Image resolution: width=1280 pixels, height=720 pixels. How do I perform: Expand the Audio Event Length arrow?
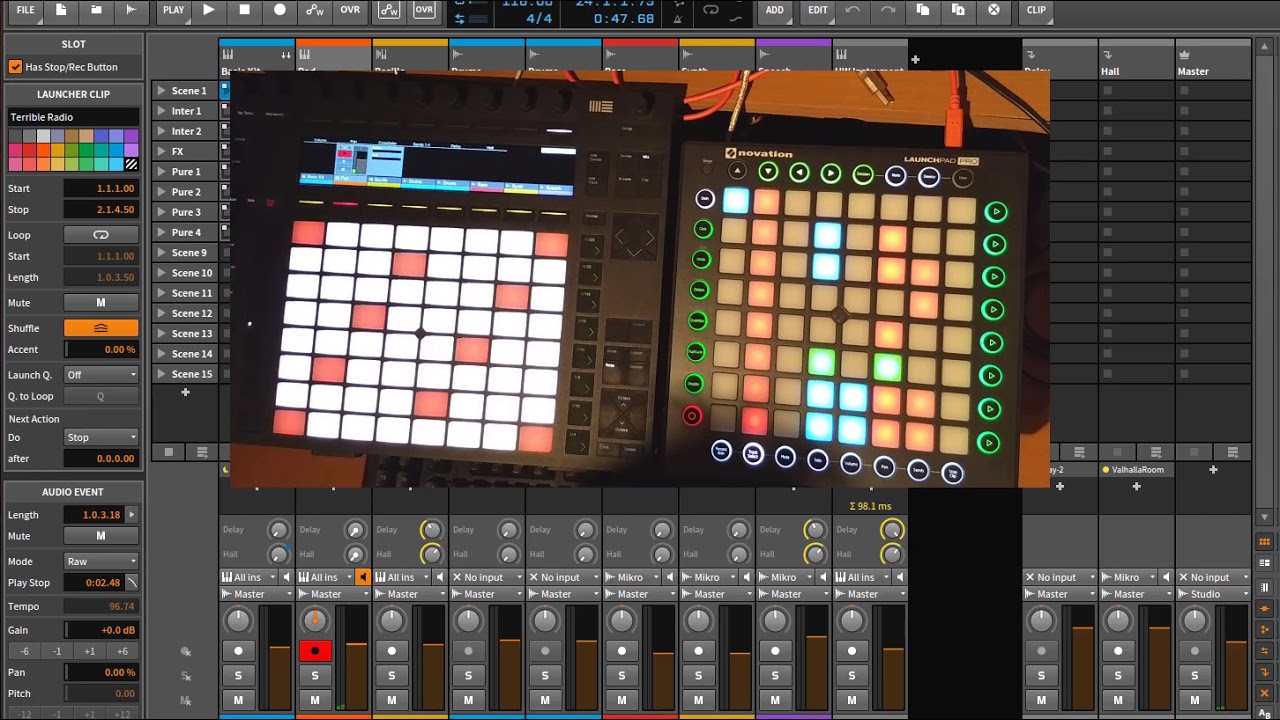(131, 515)
